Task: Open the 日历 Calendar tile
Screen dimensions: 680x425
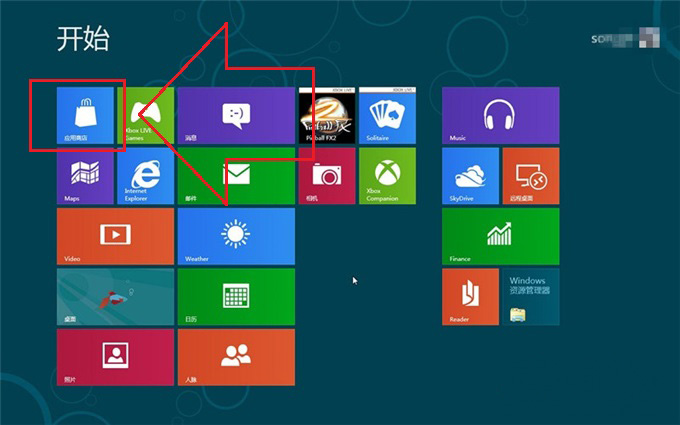Action: (x=236, y=297)
